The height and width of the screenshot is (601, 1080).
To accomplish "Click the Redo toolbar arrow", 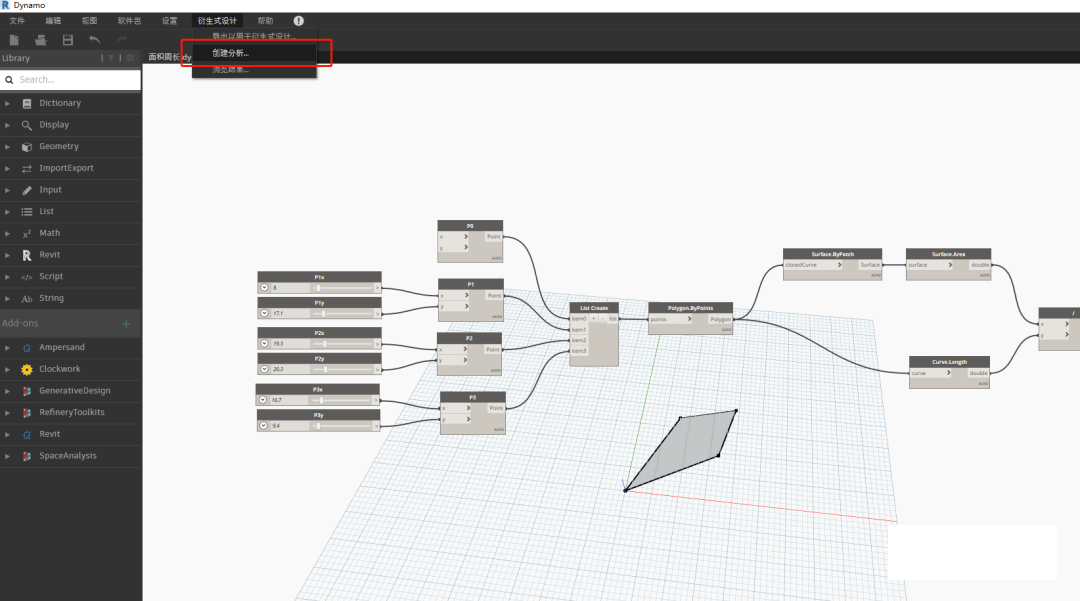I will click(x=121, y=40).
